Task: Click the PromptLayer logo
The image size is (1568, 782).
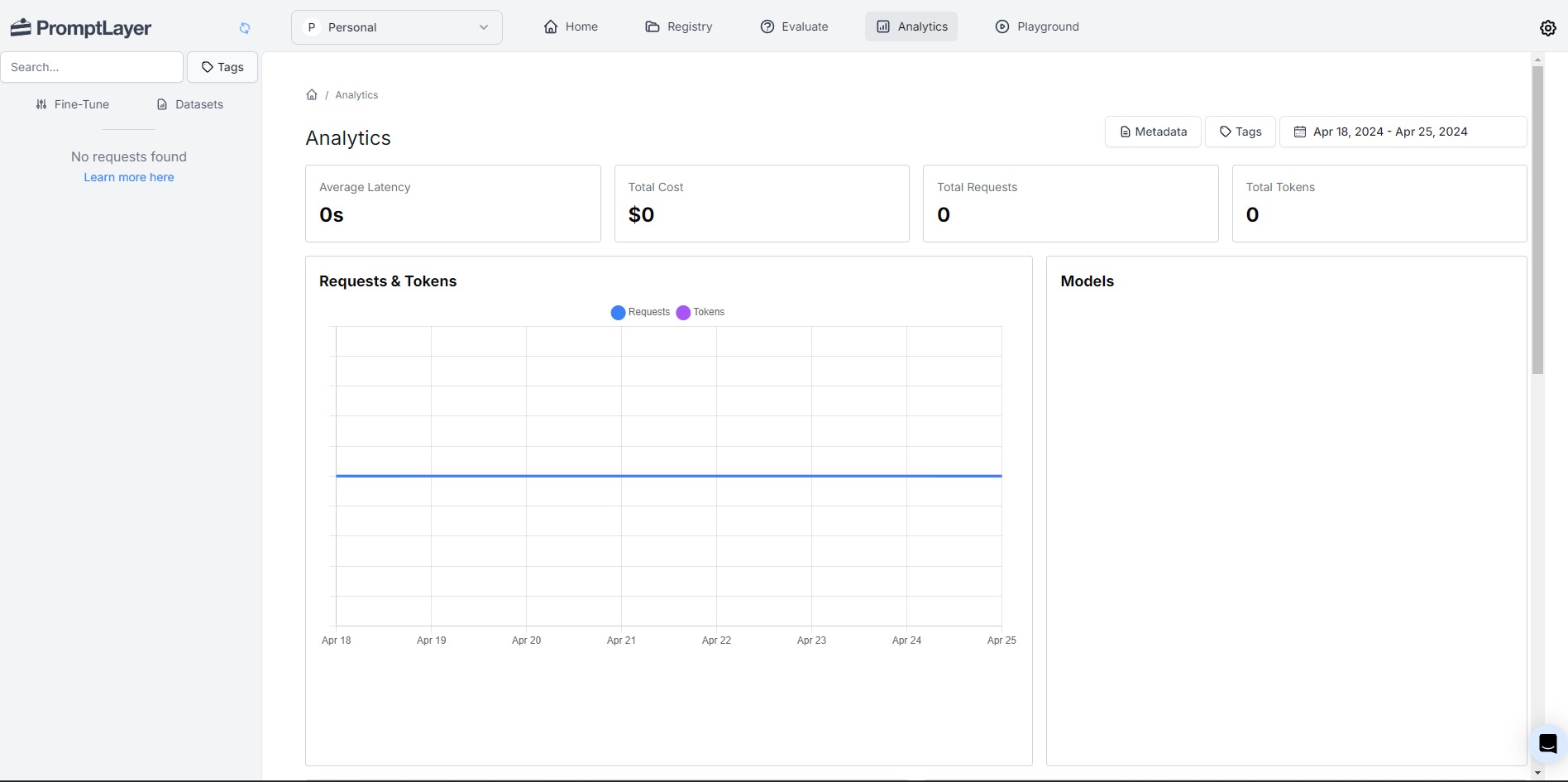Action: tap(80, 27)
